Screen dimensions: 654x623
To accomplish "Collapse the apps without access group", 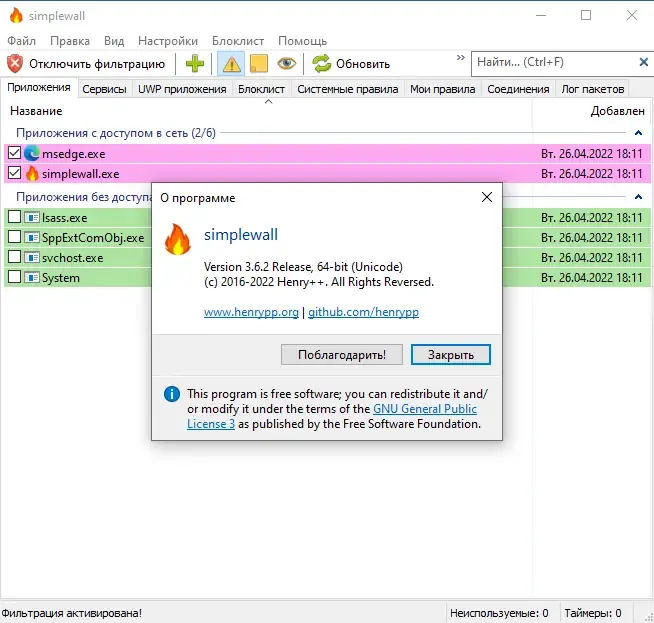I will point(638,197).
